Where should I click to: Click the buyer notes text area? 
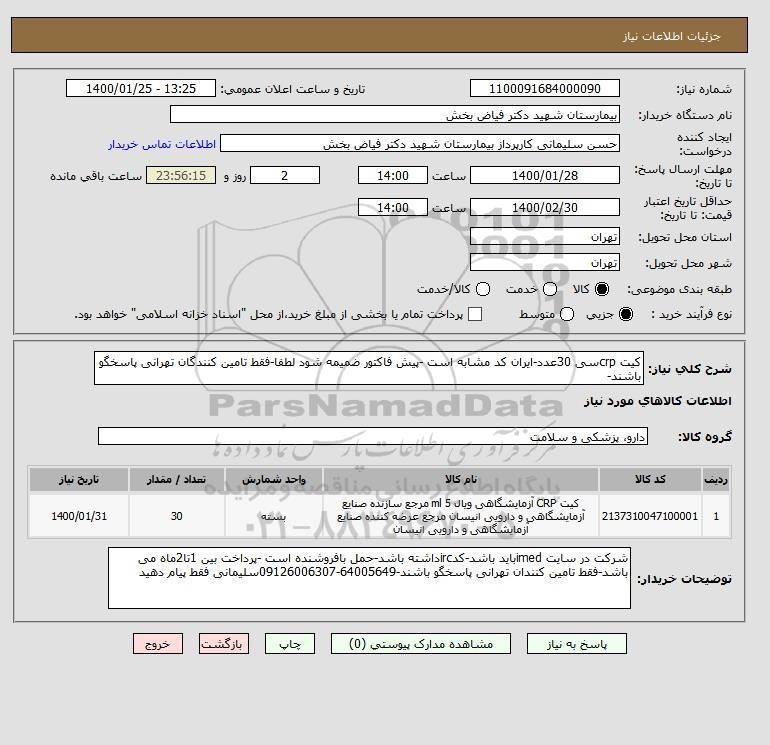369,578
